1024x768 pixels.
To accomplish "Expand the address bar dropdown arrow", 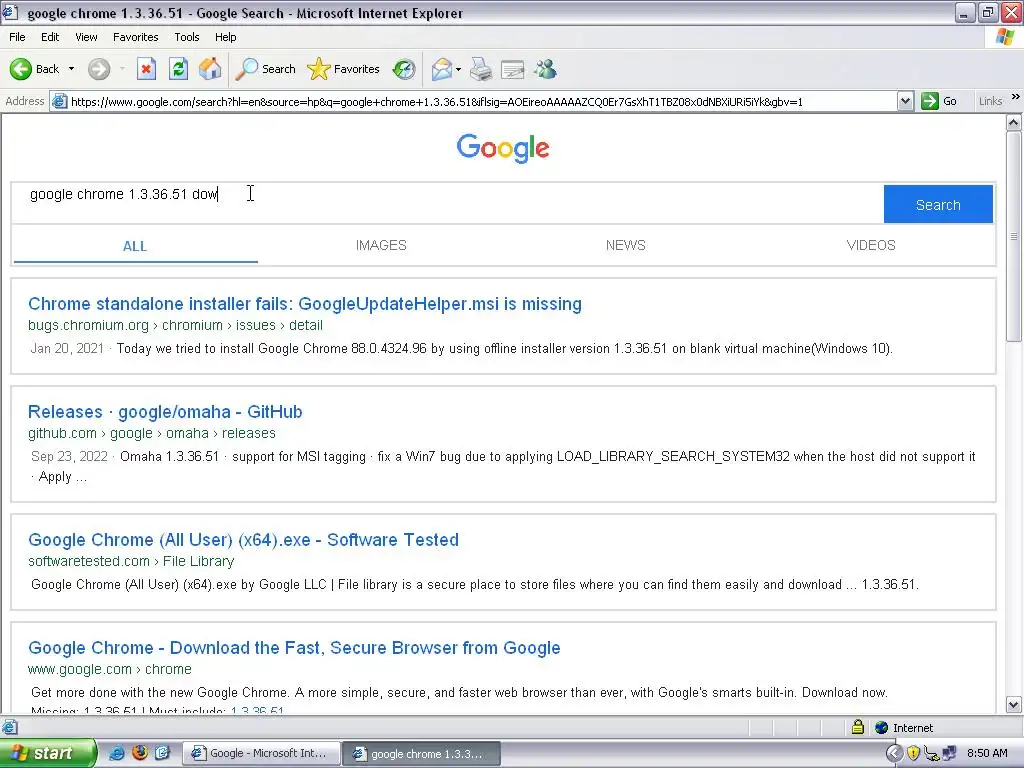I will (905, 101).
